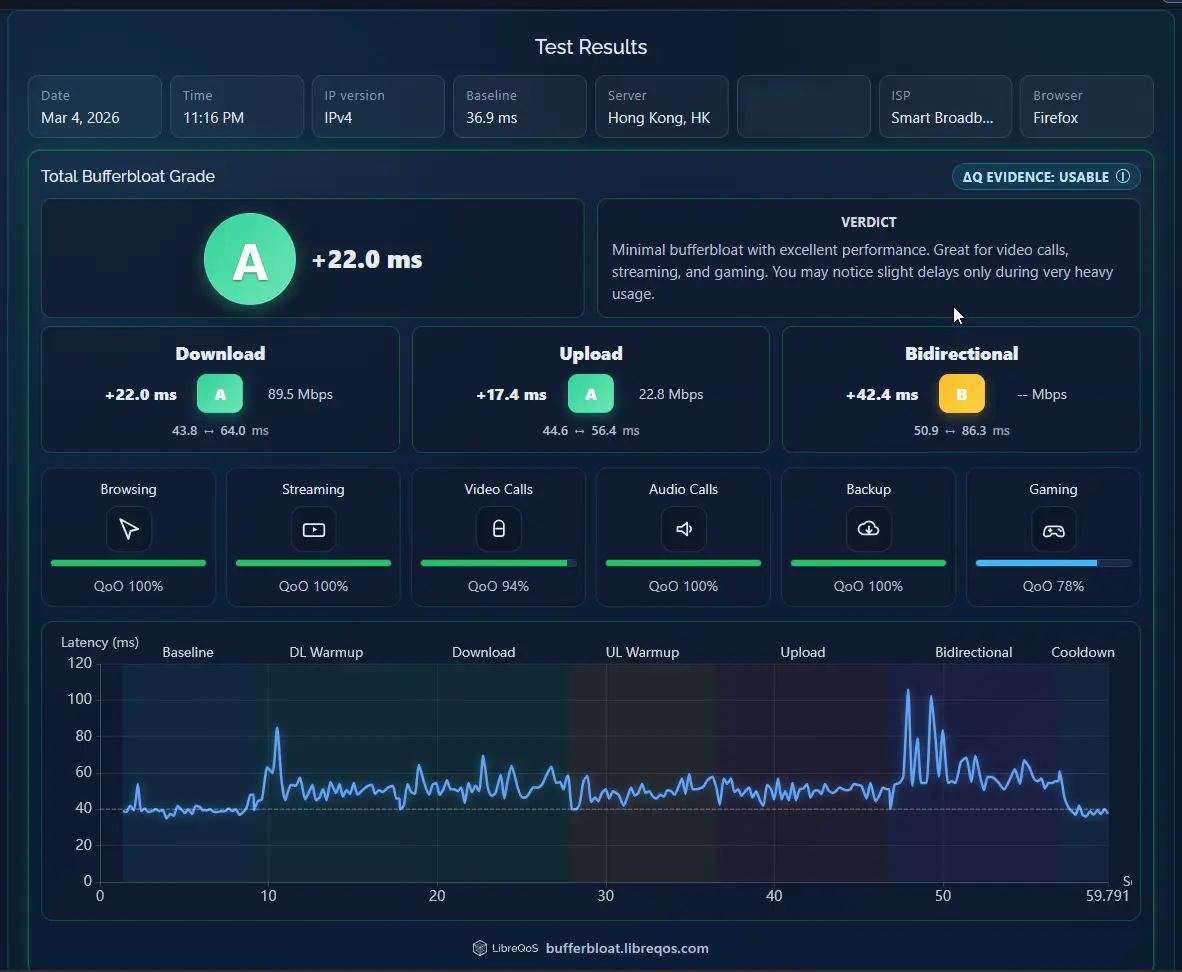The image size is (1182, 972).
Task: Click the Backup cloud download icon
Action: [868, 529]
